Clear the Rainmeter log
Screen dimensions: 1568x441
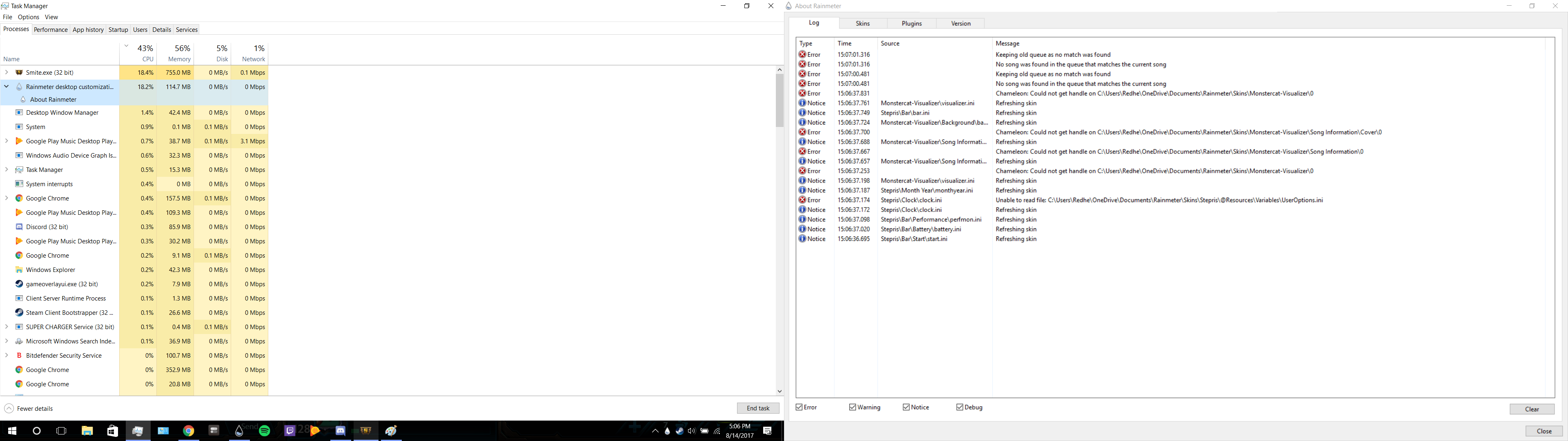[x=1532, y=409]
